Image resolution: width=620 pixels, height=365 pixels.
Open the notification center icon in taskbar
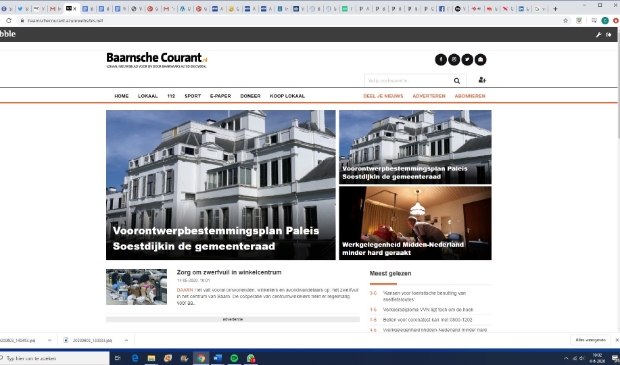[x=615, y=358]
